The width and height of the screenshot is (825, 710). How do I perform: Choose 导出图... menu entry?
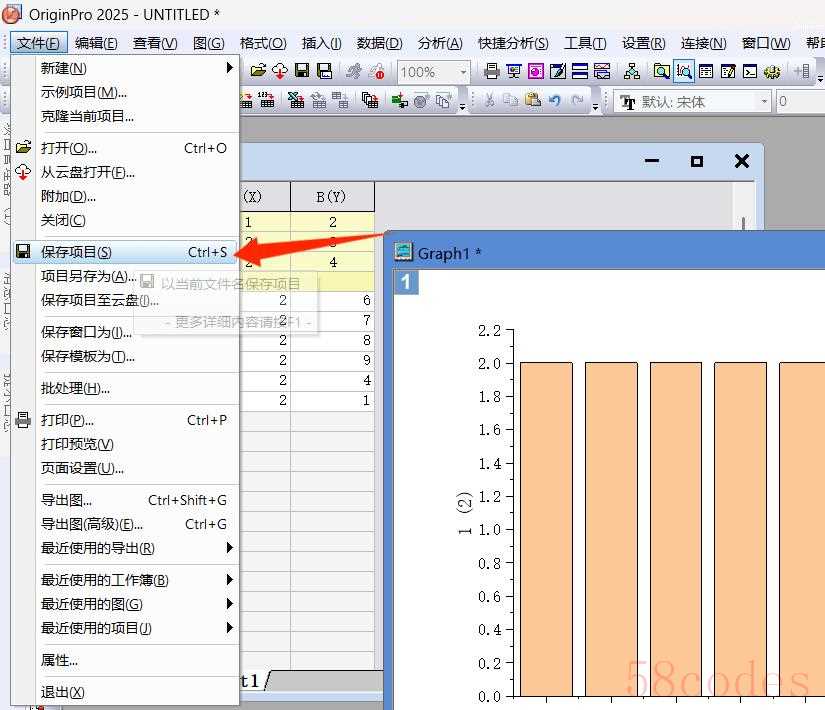(x=125, y=500)
